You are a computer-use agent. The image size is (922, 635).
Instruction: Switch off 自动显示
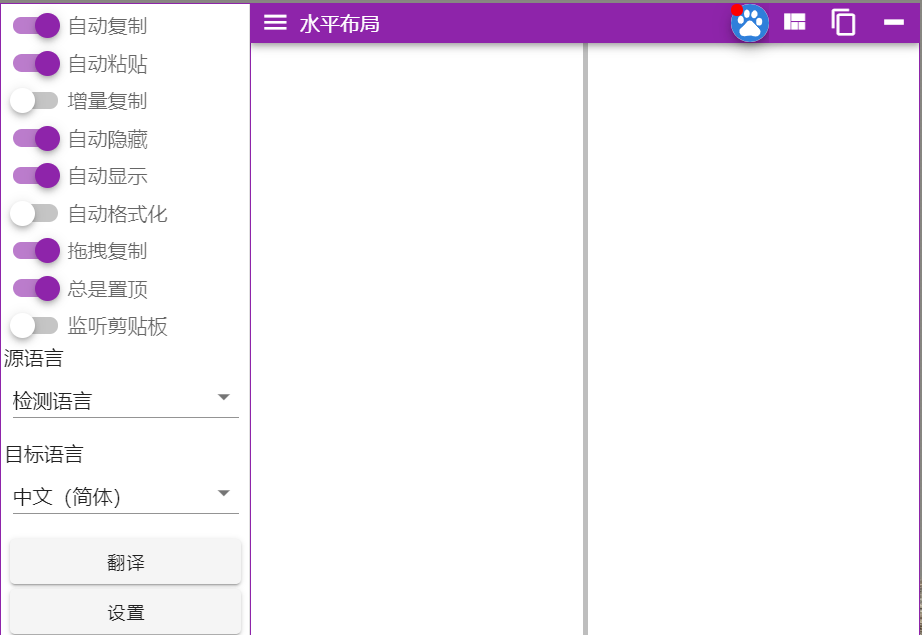[x=36, y=176]
